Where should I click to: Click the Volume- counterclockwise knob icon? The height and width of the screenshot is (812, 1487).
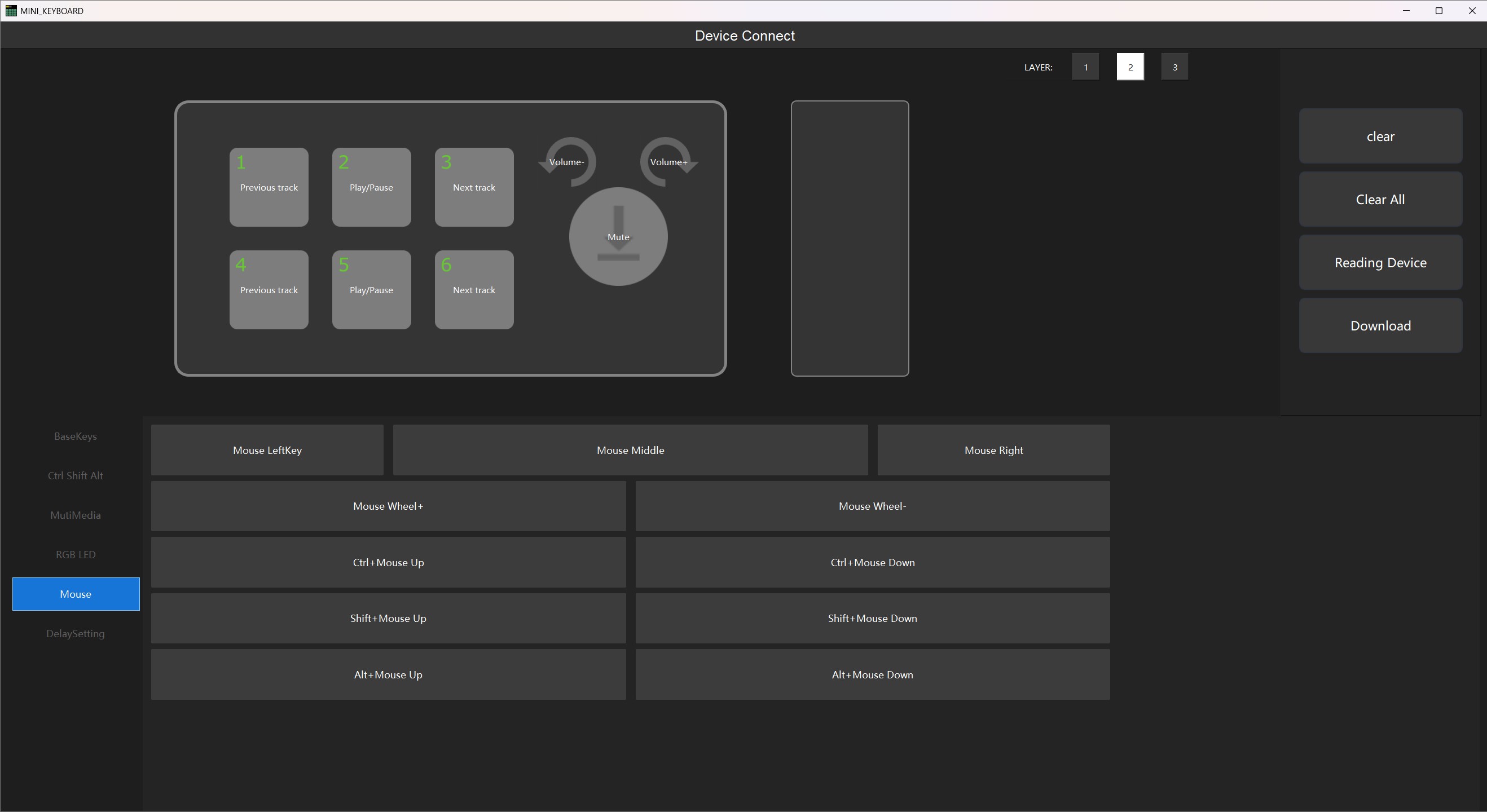(567, 162)
